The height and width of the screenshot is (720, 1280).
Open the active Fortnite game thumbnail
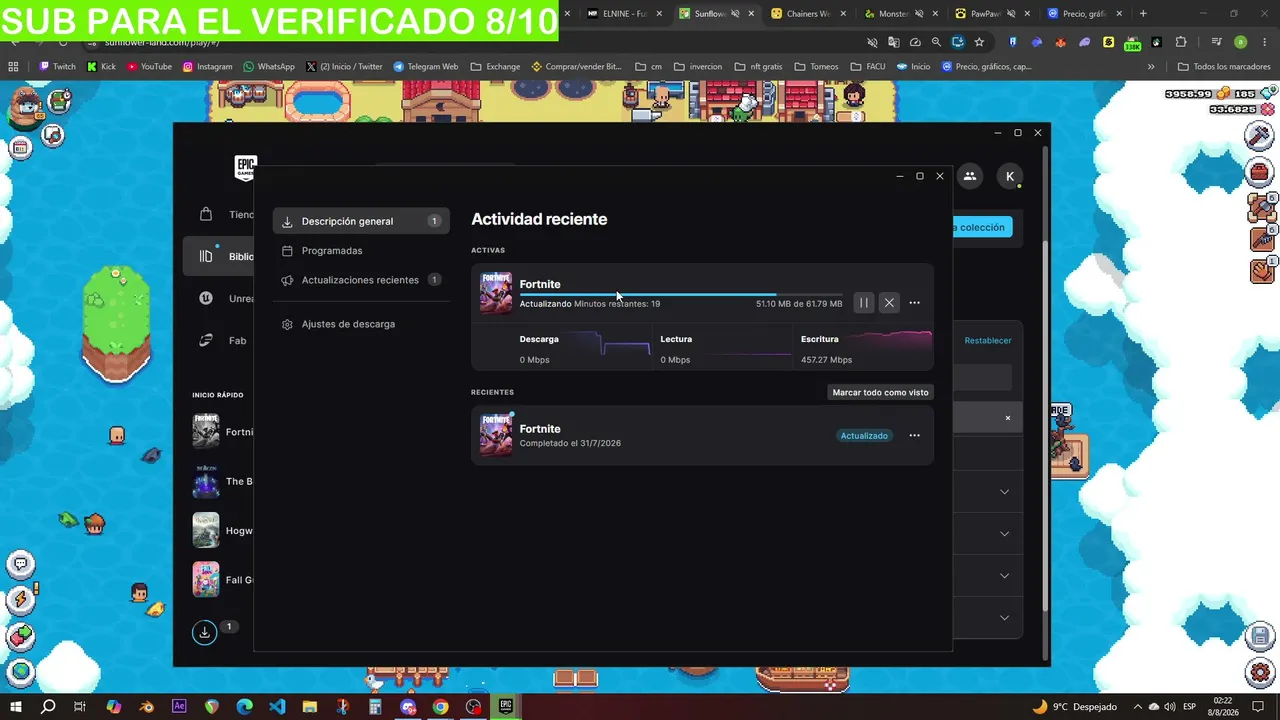[x=496, y=293]
